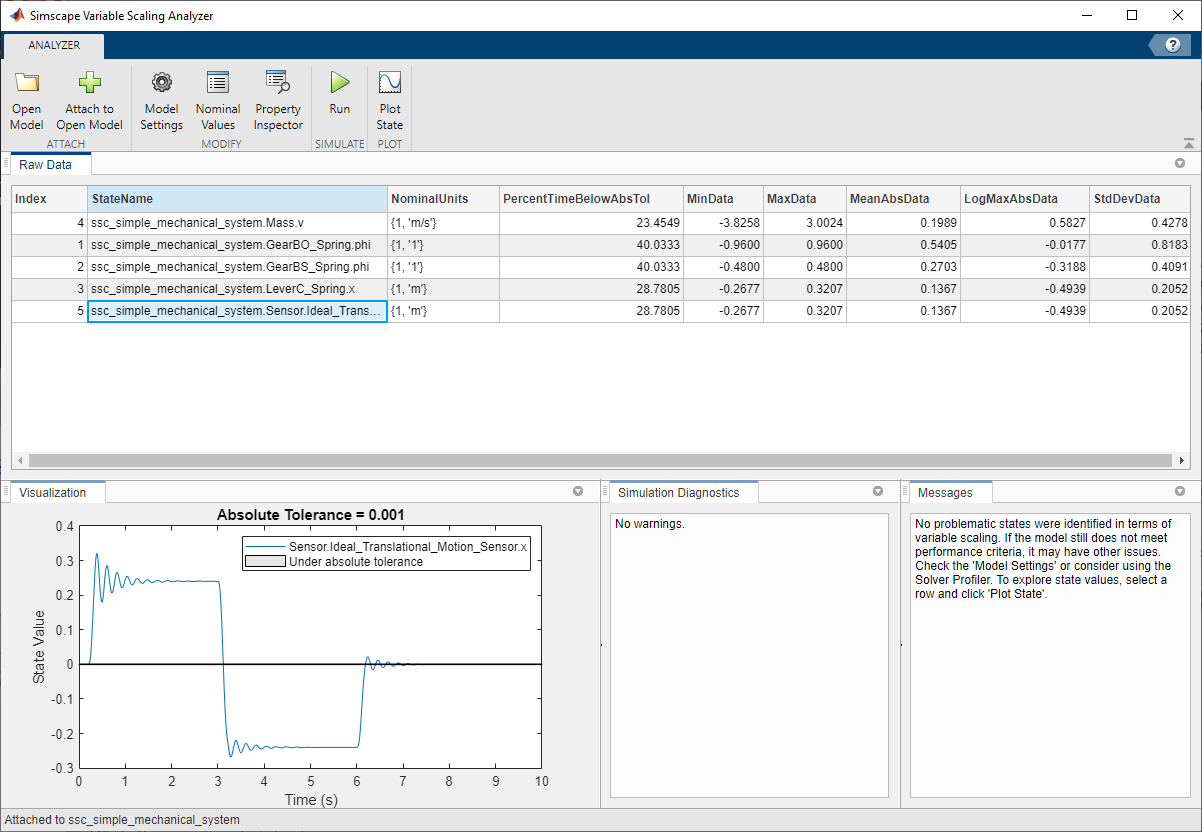
Task: Sort table by StateName column
Action: 236,199
